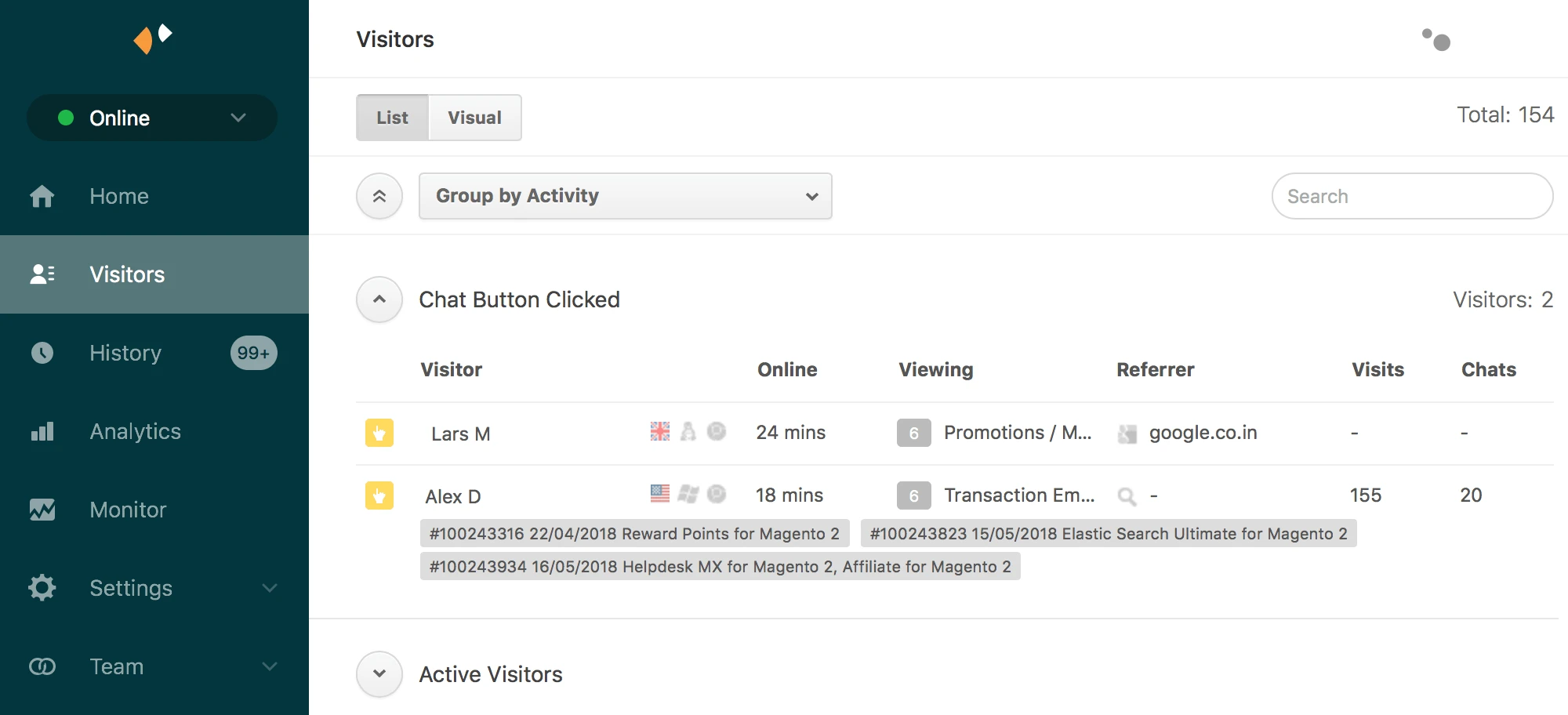Viewport: 1568px width, 715px height.
Task: Select the Visitors people icon in sidebar
Action: tap(42, 274)
